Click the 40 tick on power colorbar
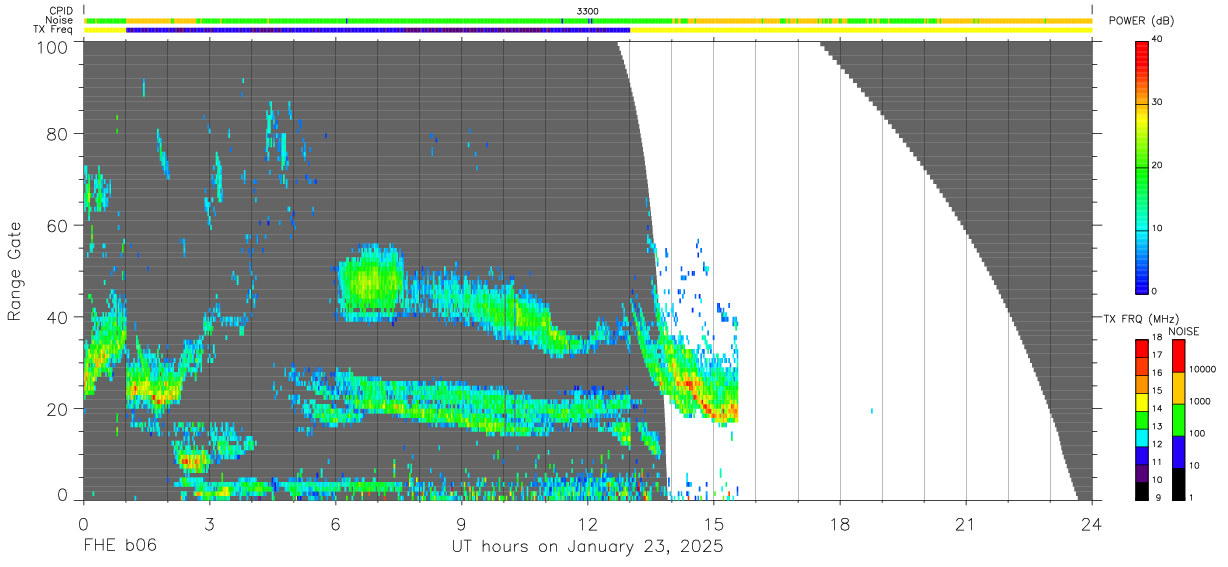This screenshot has width=1228, height=567. coord(1157,39)
